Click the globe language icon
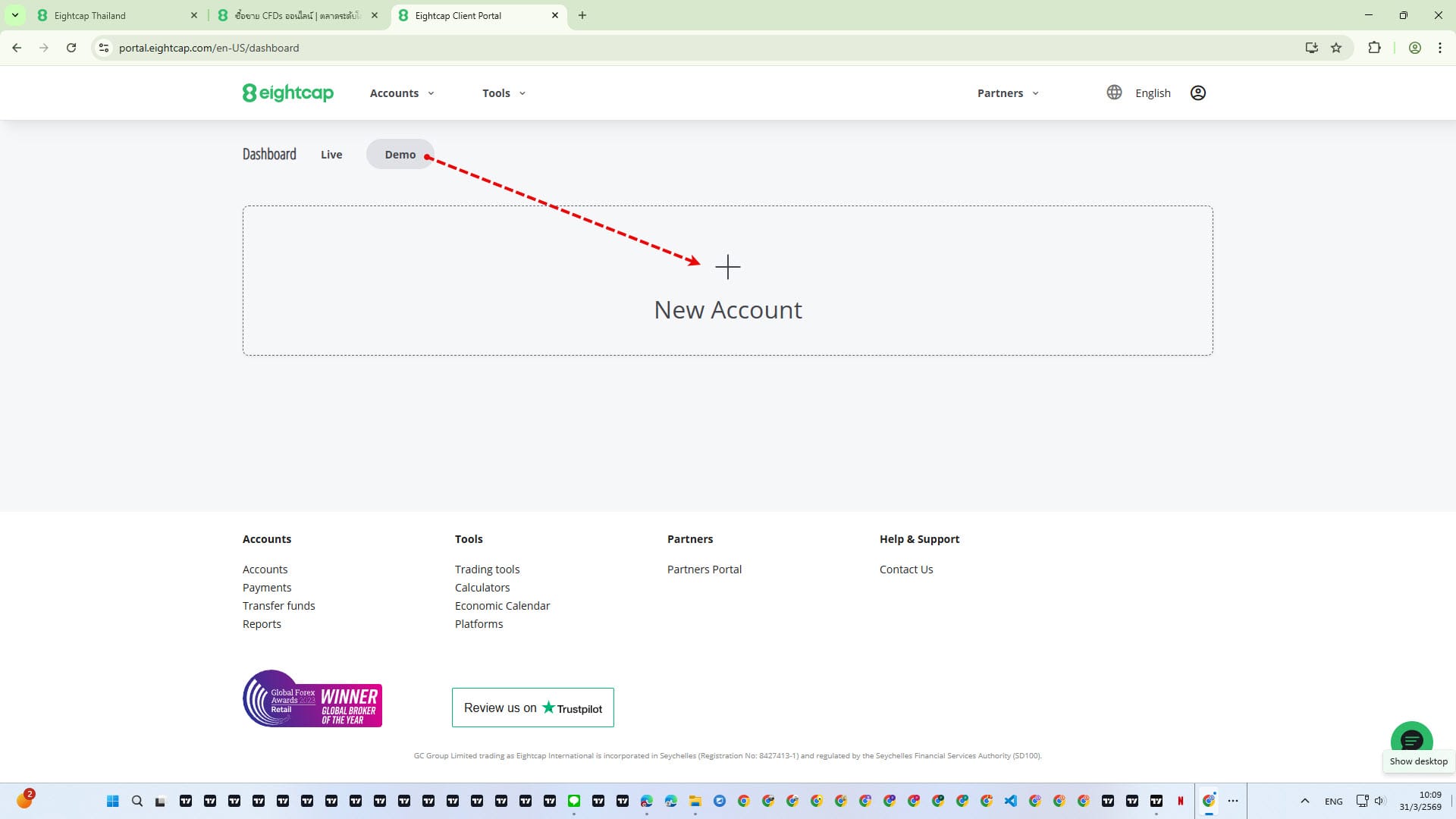This screenshot has width=1456, height=819. (x=1114, y=93)
